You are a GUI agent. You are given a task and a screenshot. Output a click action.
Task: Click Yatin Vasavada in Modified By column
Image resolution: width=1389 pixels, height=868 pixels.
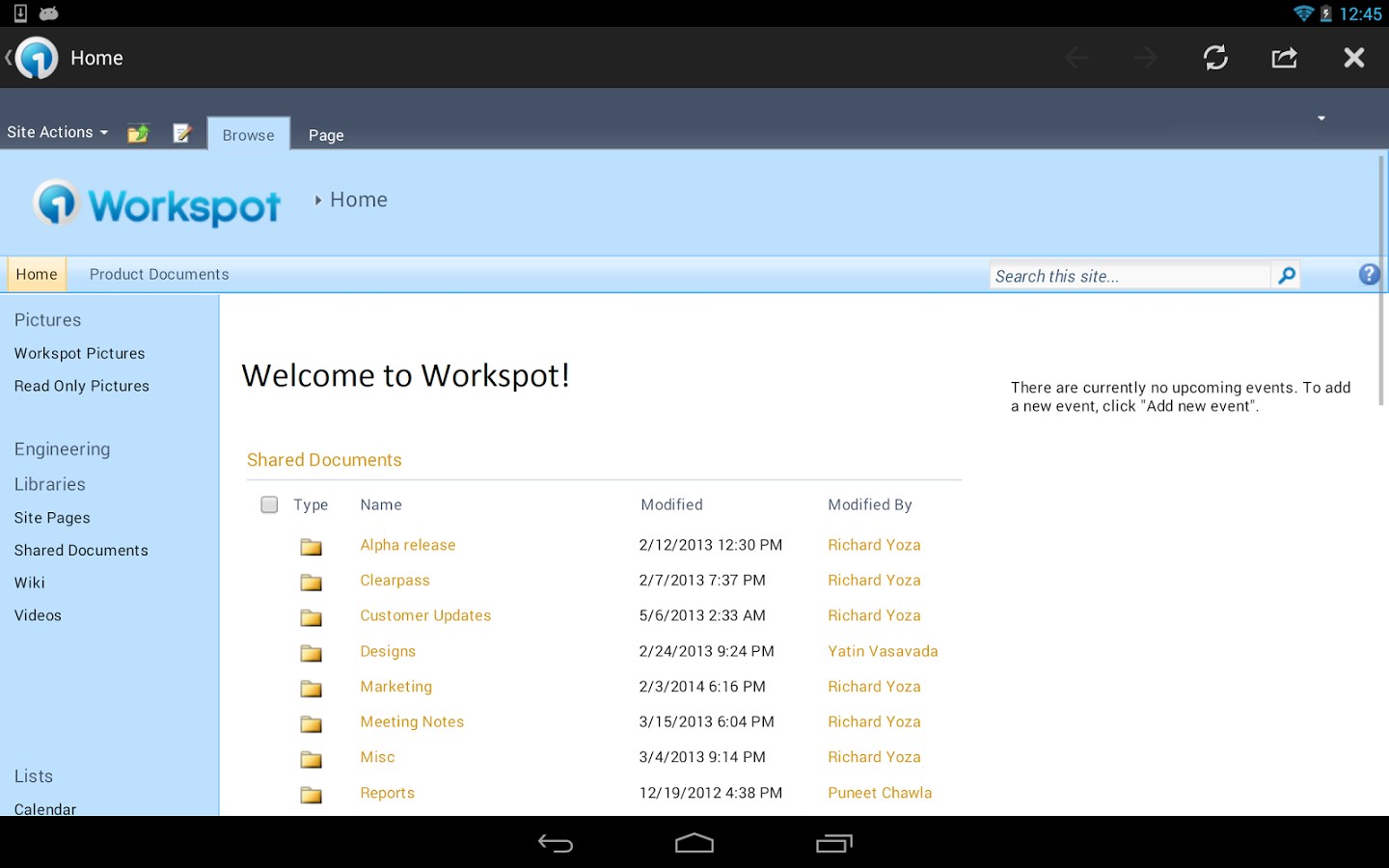tap(883, 651)
